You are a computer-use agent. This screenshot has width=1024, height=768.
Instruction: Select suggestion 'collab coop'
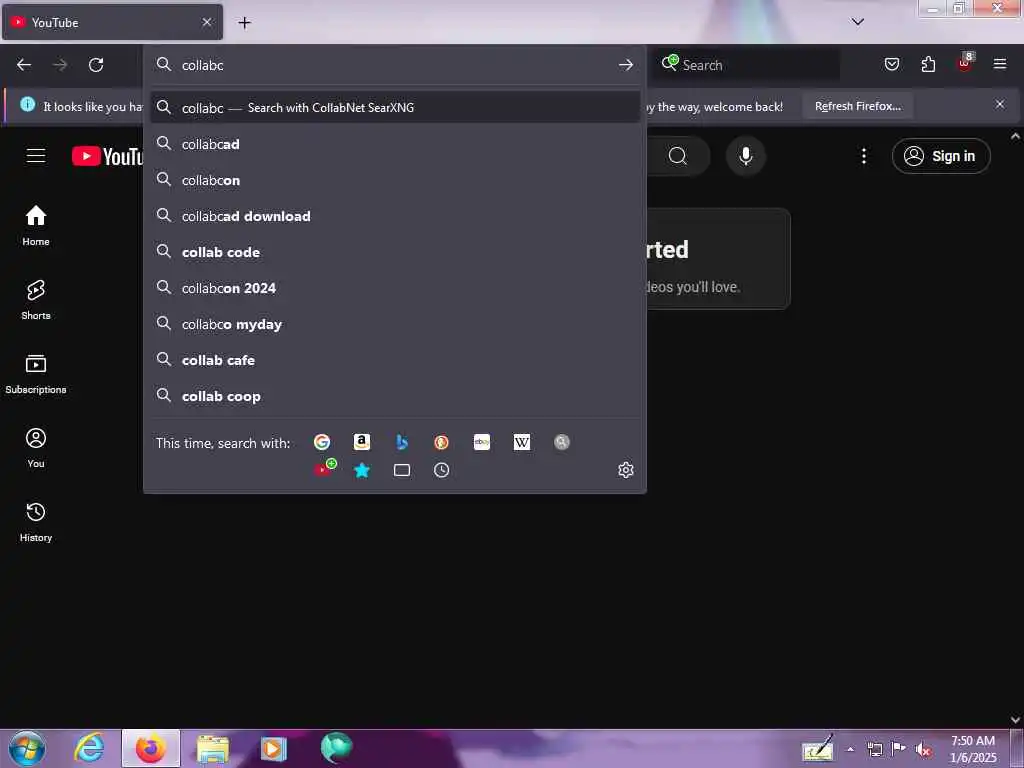pos(394,395)
